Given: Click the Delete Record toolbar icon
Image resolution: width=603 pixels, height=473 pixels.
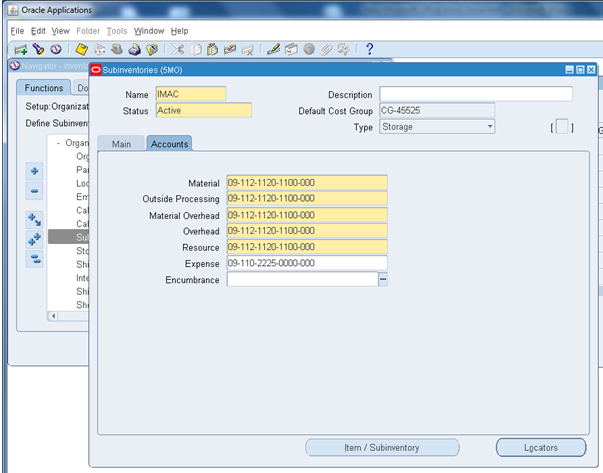Looking at the screenshot, I should [247, 50].
